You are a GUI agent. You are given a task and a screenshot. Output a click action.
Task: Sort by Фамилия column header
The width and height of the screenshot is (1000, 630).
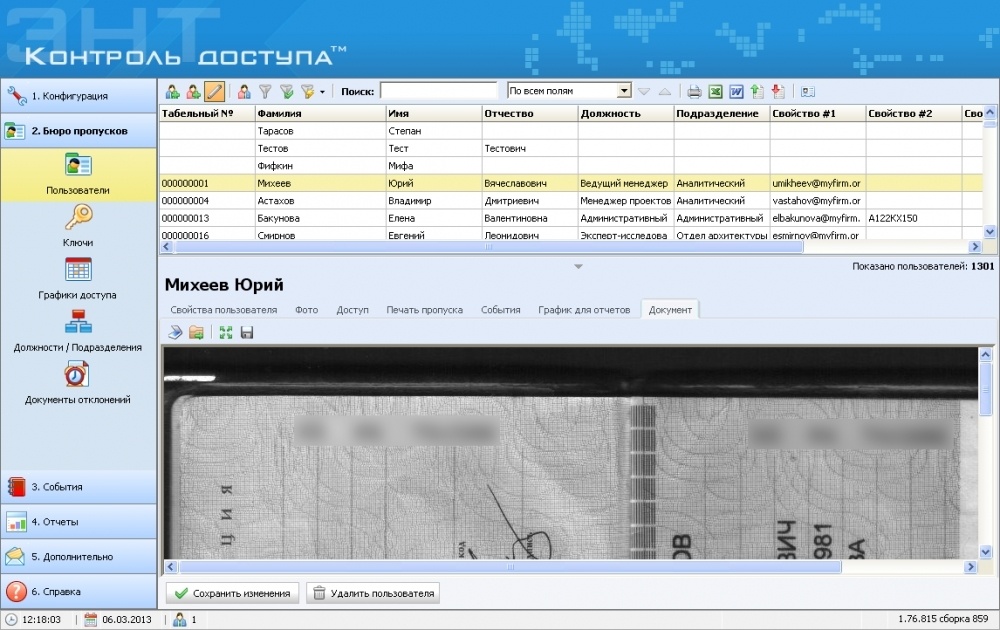pos(320,114)
